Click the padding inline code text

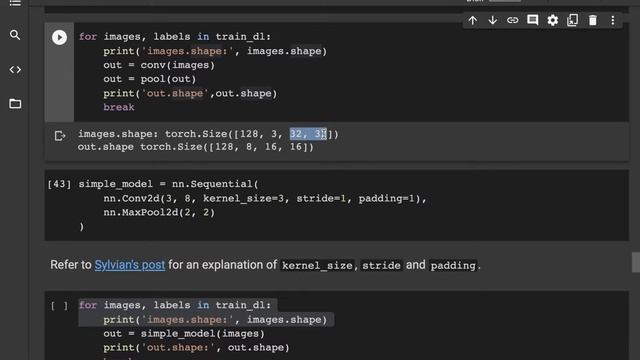coord(453,266)
